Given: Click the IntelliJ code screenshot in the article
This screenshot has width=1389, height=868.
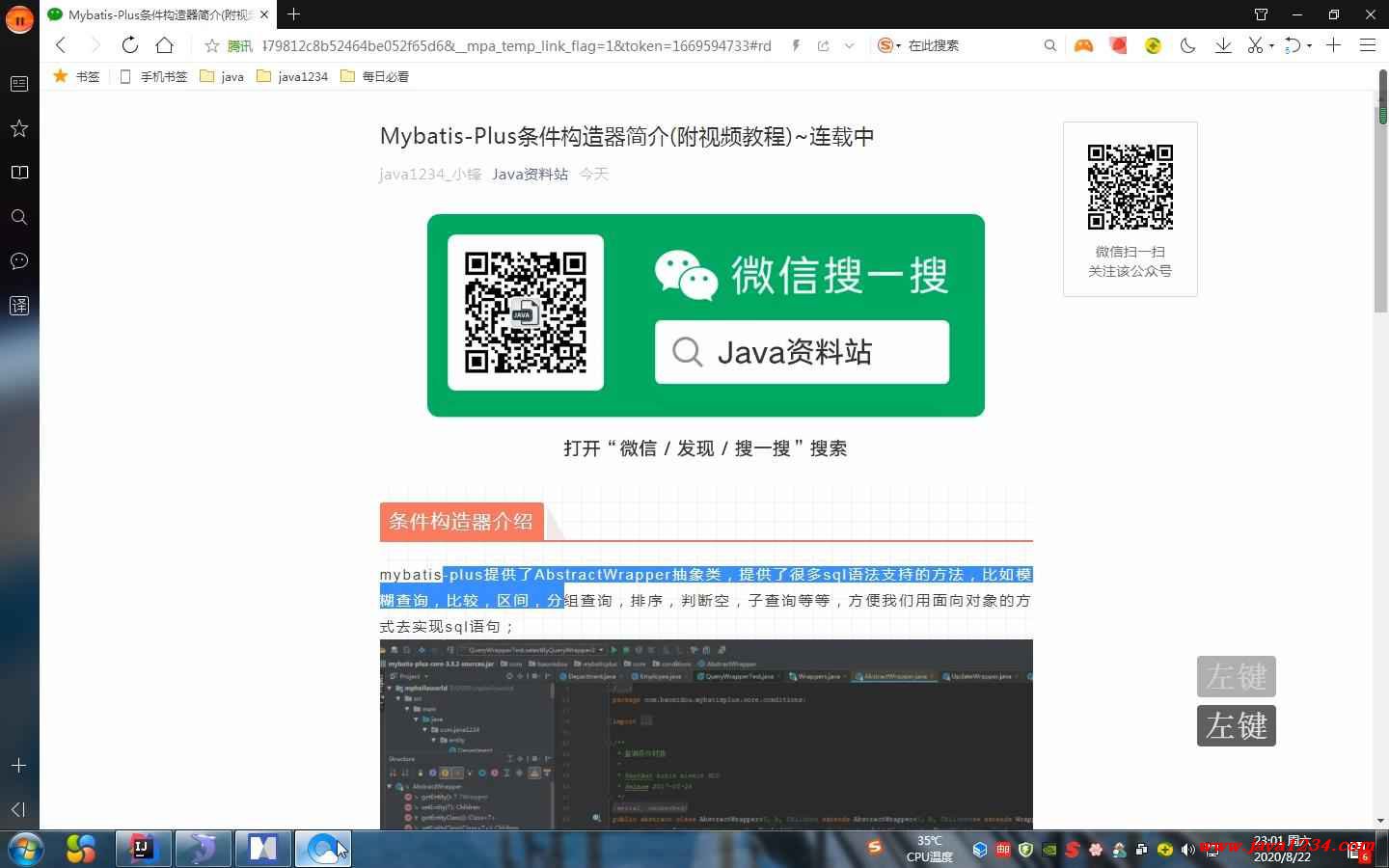Looking at the screenshot, I should point(706,734).
